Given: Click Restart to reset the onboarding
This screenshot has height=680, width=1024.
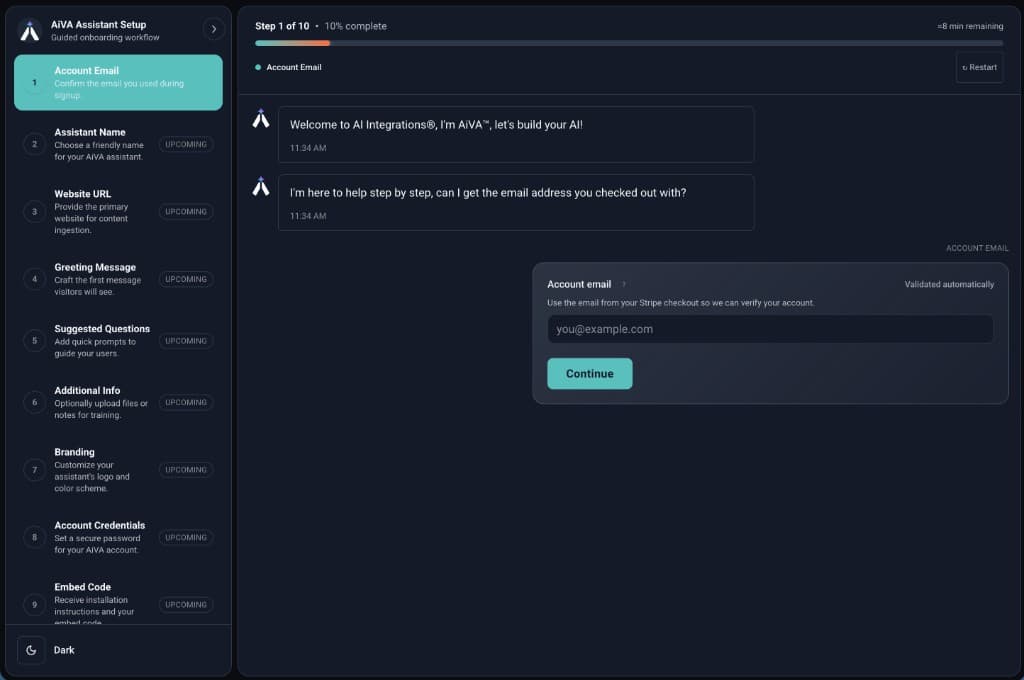Looking at the screenshot, I should (x=979, y=66).
